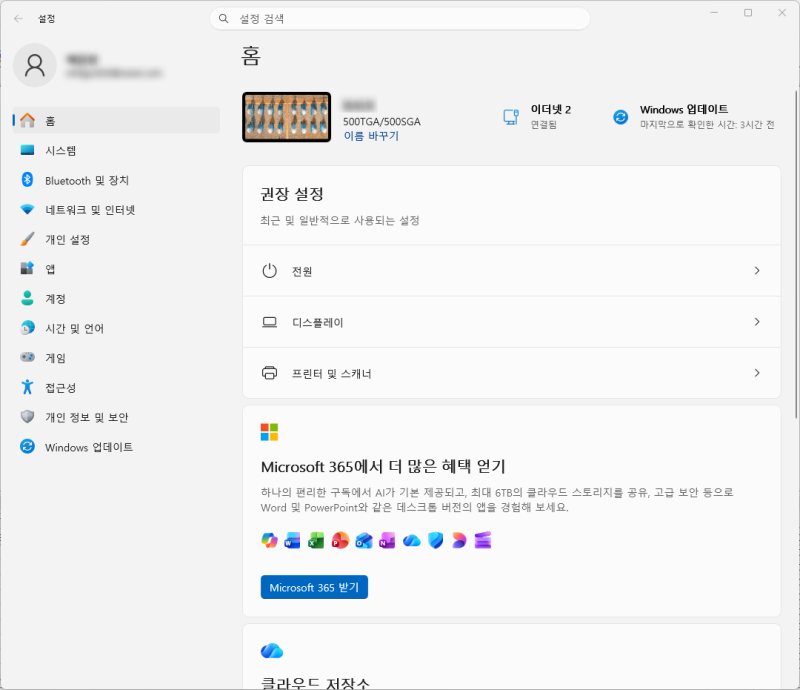Expand 프린터 및 스캐너 row chevron
Viewport: 800px width, 690px height.
point(757,373)
